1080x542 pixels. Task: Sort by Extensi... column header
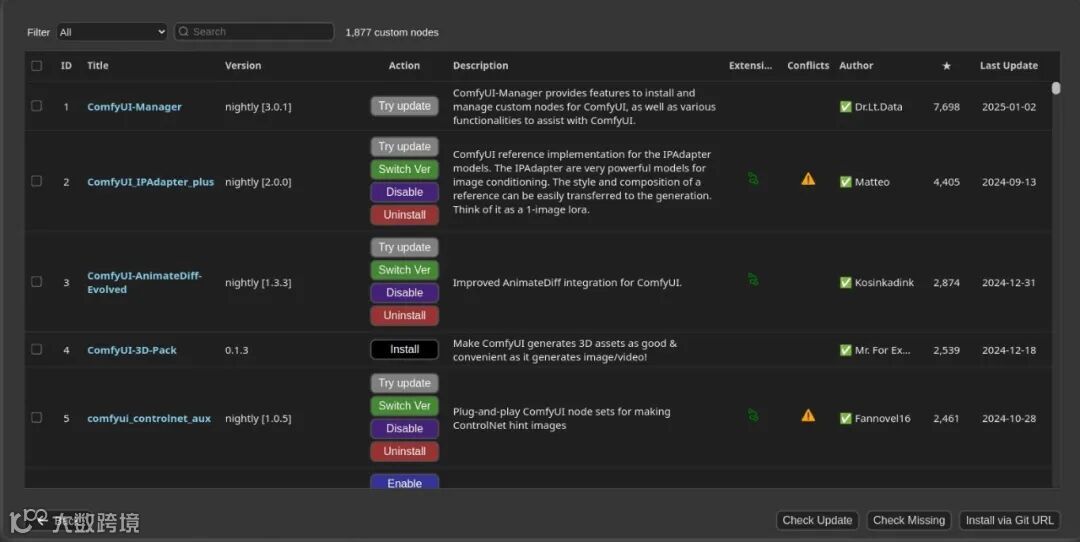pos(751,65)
